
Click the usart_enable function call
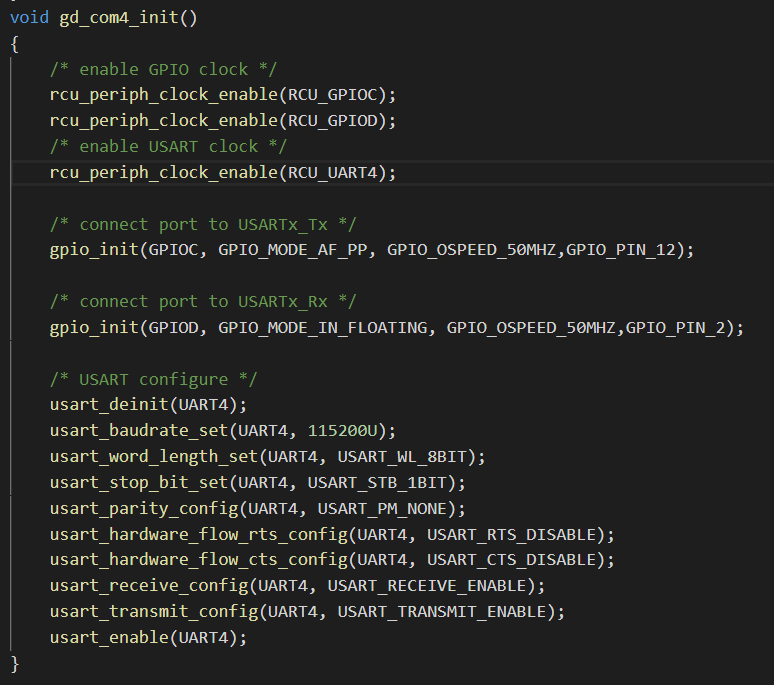pos(109,638)
